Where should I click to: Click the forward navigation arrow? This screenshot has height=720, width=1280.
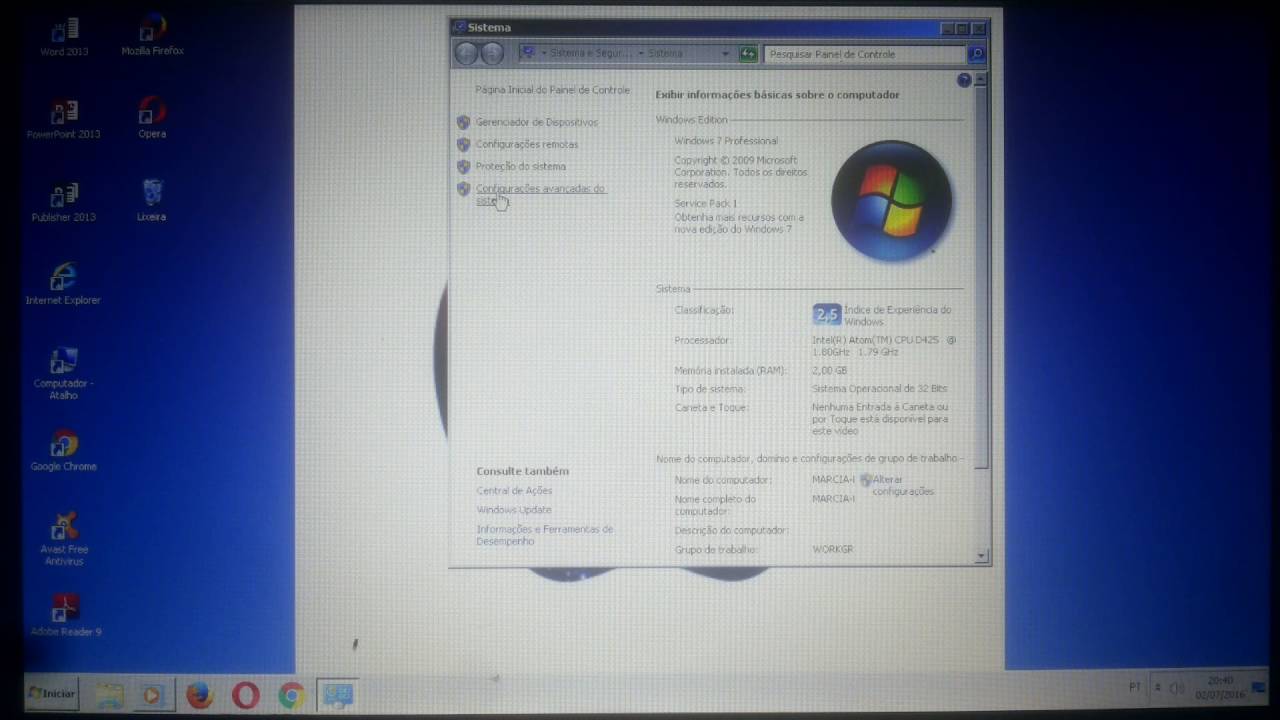(492, 54)
